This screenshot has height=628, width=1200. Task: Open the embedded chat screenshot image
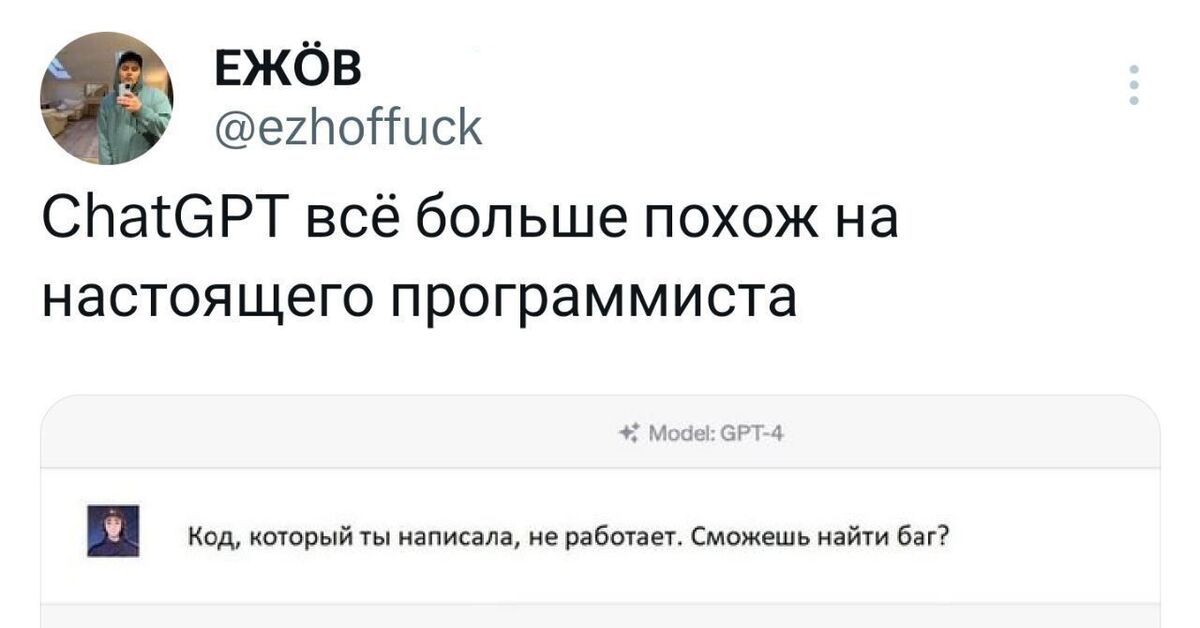point(600,510)
